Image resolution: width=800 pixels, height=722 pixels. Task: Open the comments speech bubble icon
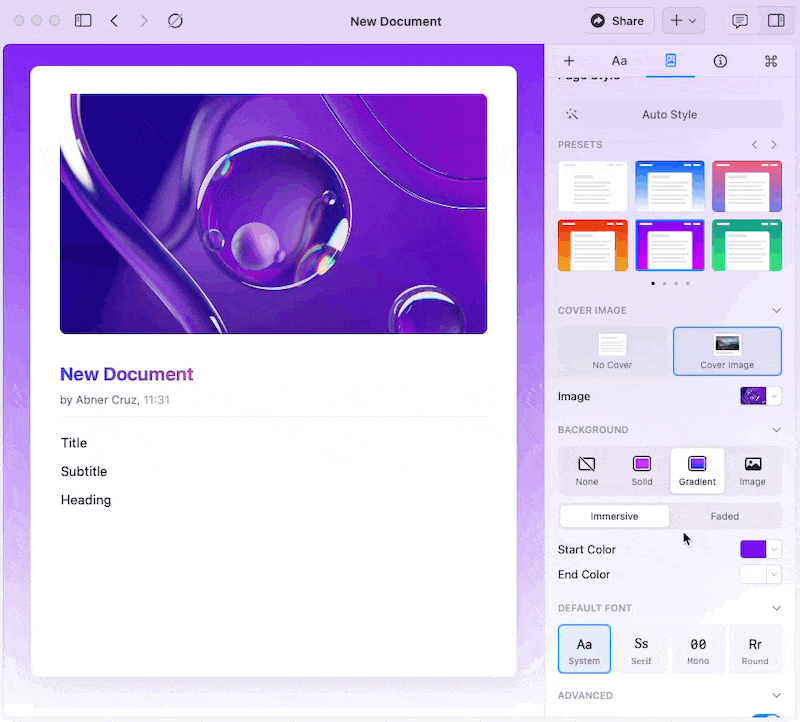click(740, 20)
